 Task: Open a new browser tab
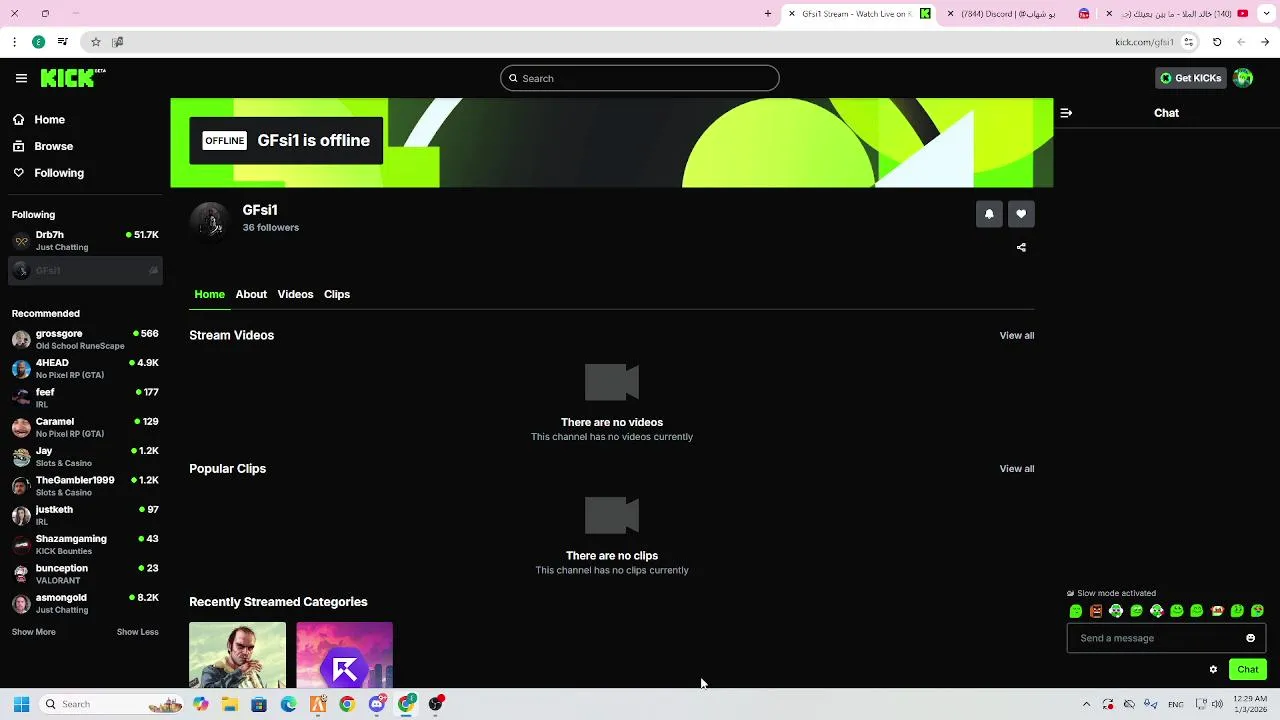pyautogui.click(x=768, y=14)
